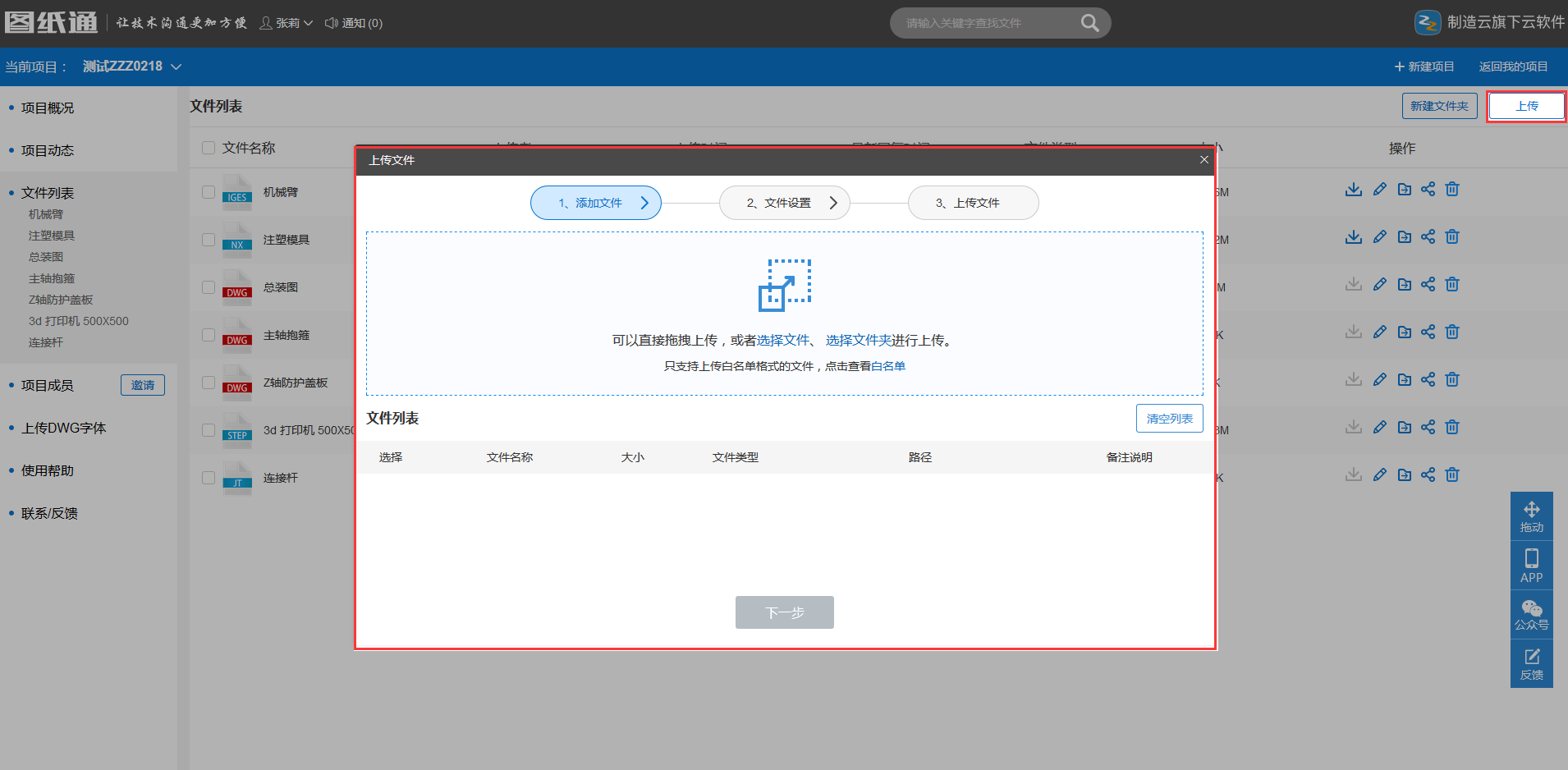Click the 选择文件 link
Viewport: 1568px width, 770px height.
click(x=783, y=341)
